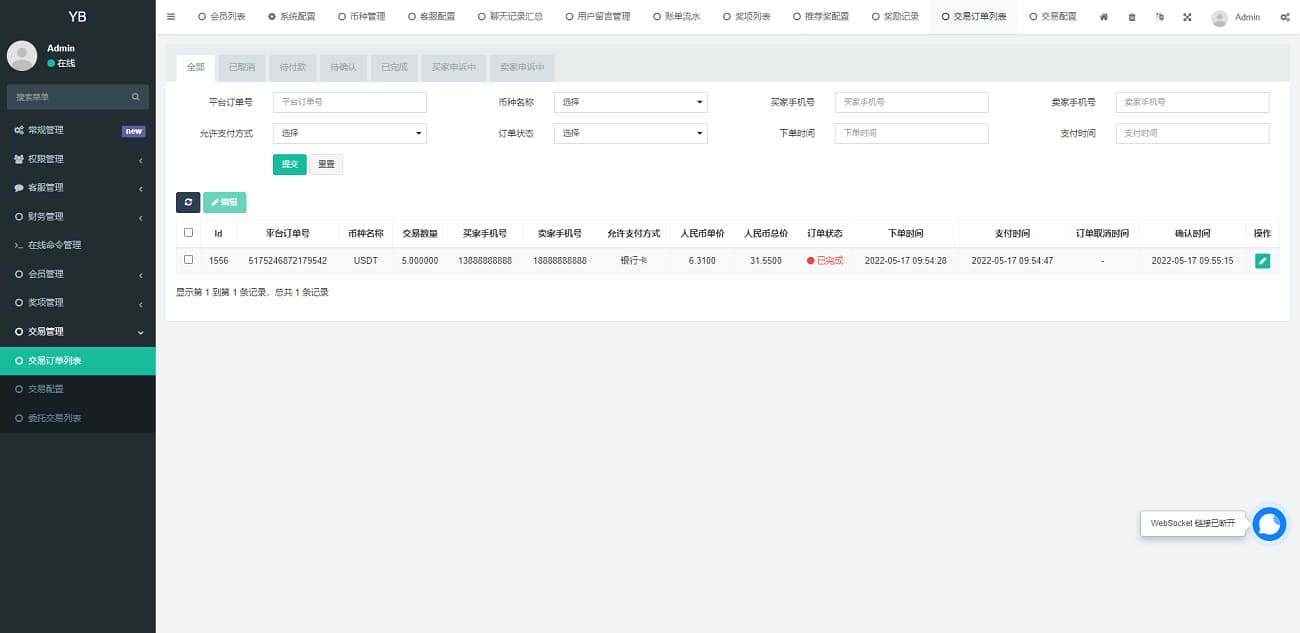
Task: Click the dark refresh button above table
Action: (x=188, y=202)
